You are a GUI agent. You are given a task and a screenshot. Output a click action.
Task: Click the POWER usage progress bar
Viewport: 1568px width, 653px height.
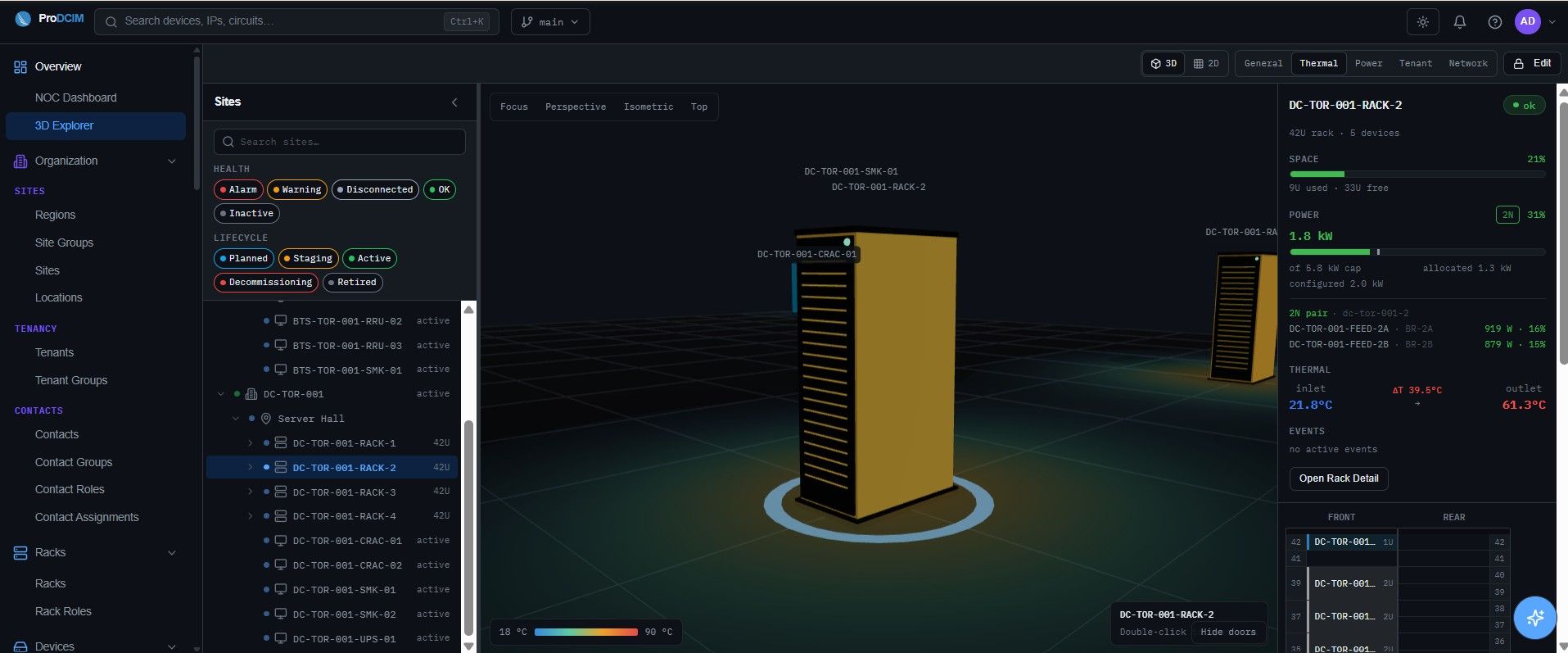[1417, 252]
